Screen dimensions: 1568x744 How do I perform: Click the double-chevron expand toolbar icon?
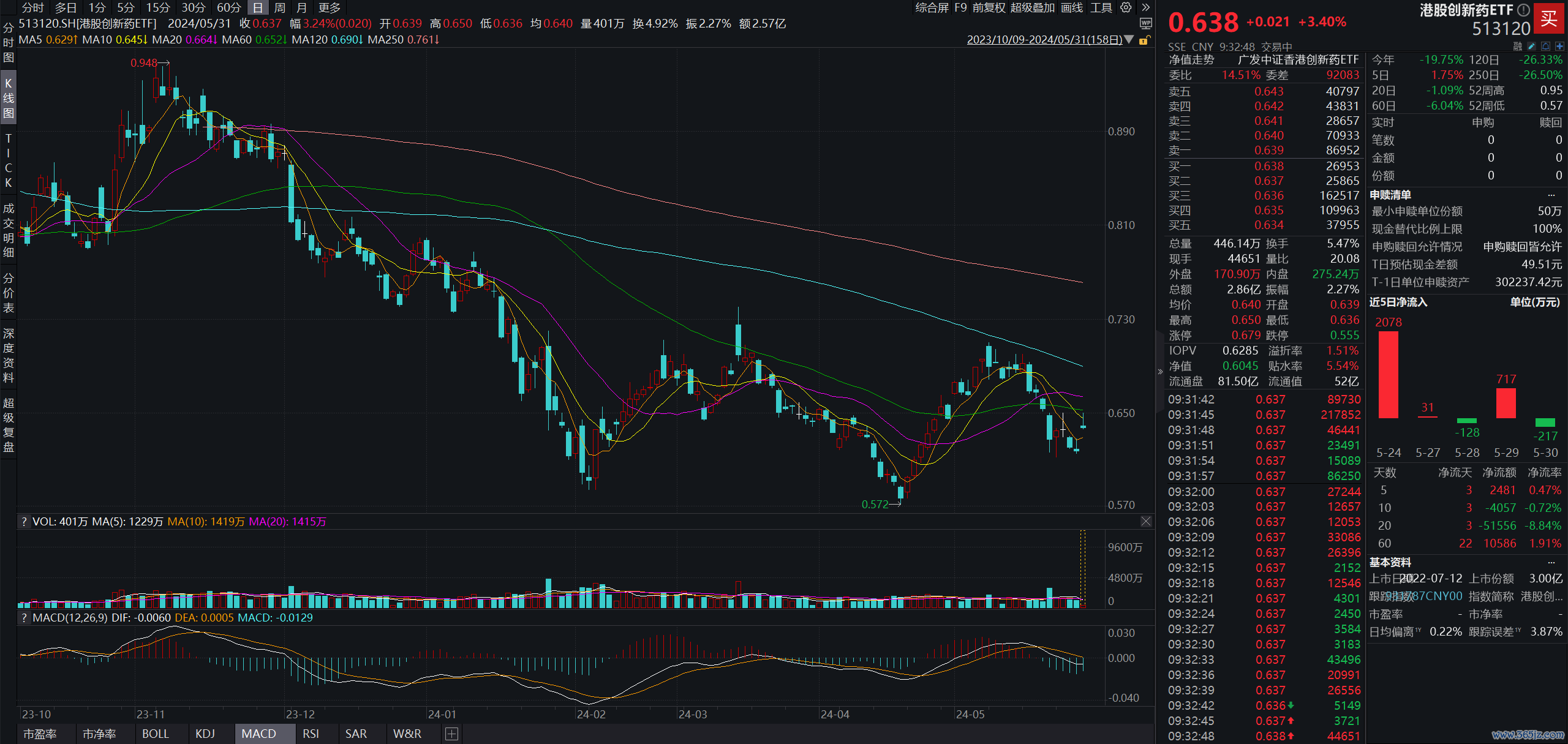tap(1145, 7)
